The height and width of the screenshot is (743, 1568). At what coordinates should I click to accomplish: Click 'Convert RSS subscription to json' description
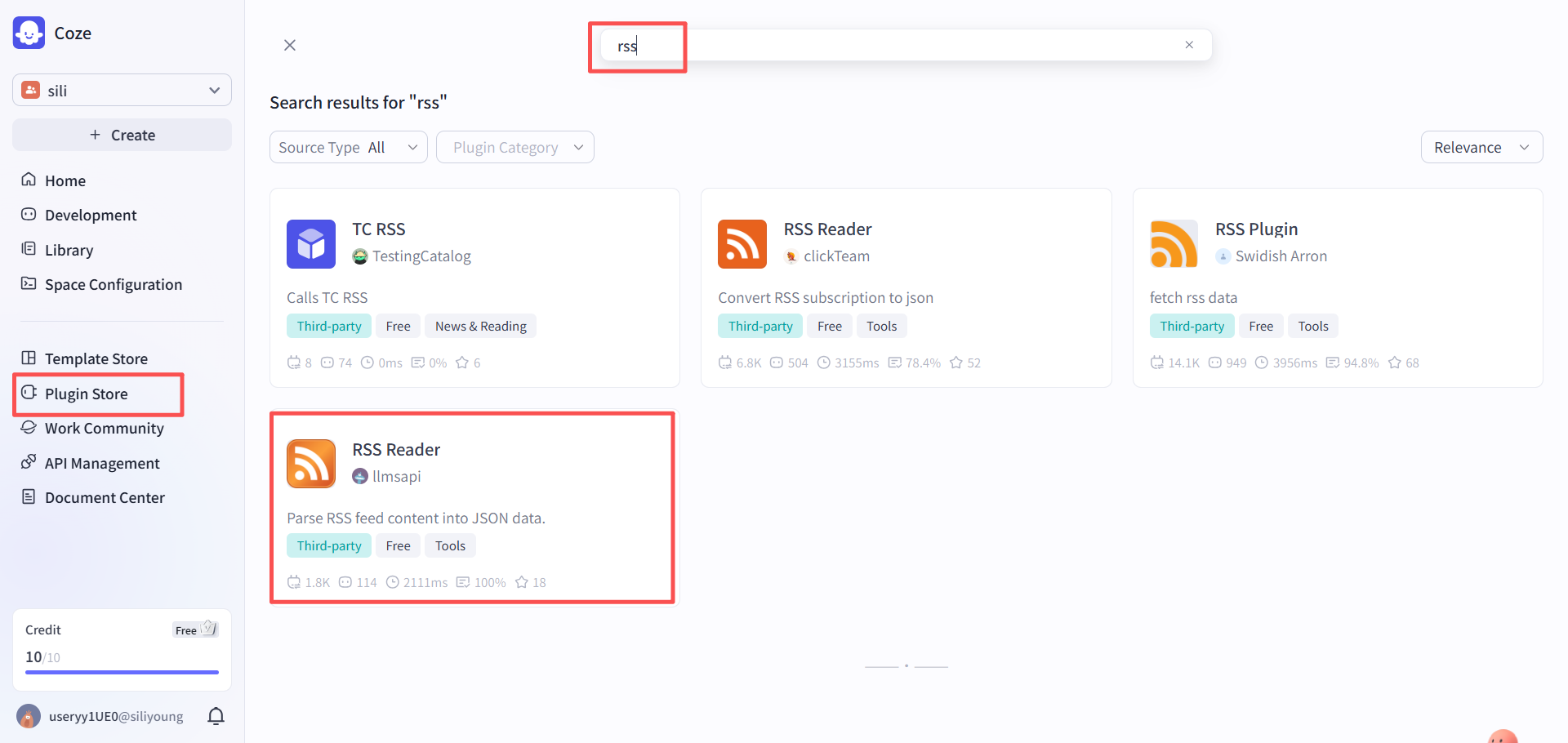[826, 298]
